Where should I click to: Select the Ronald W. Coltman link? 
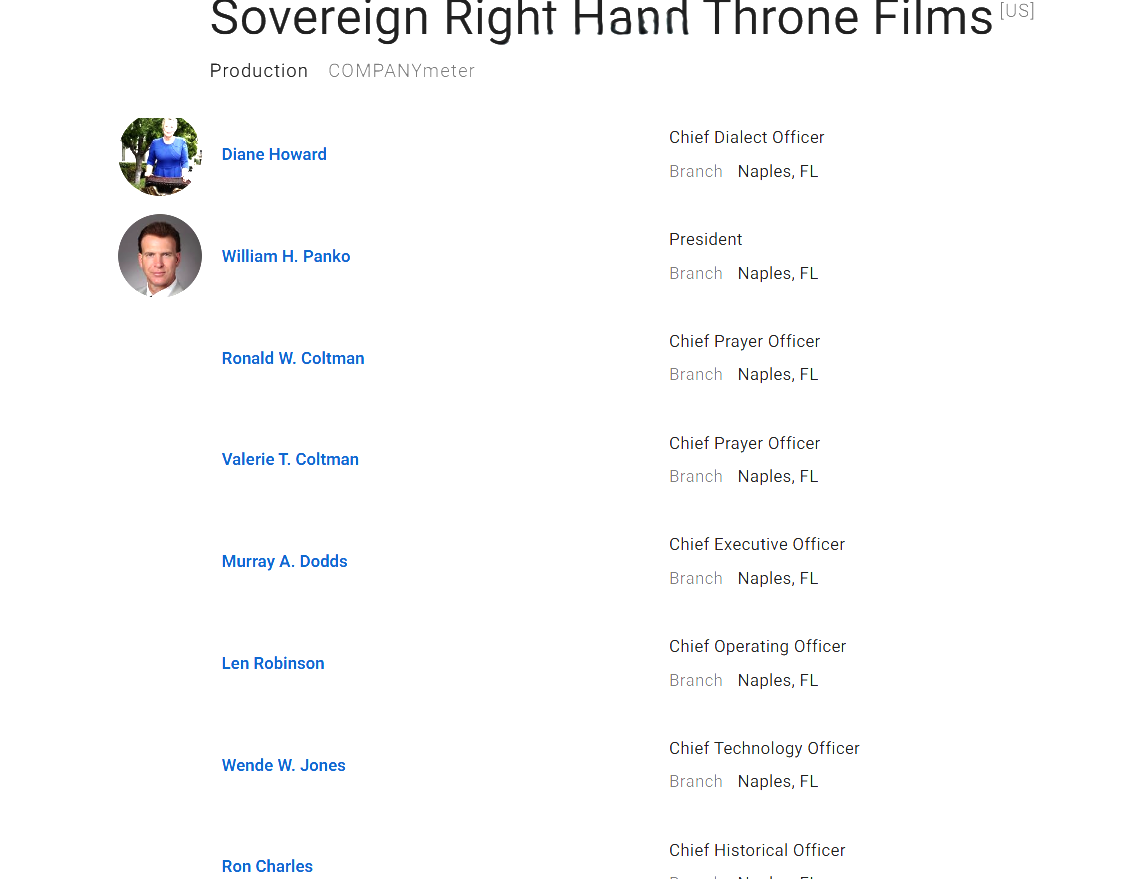[293, 359]
